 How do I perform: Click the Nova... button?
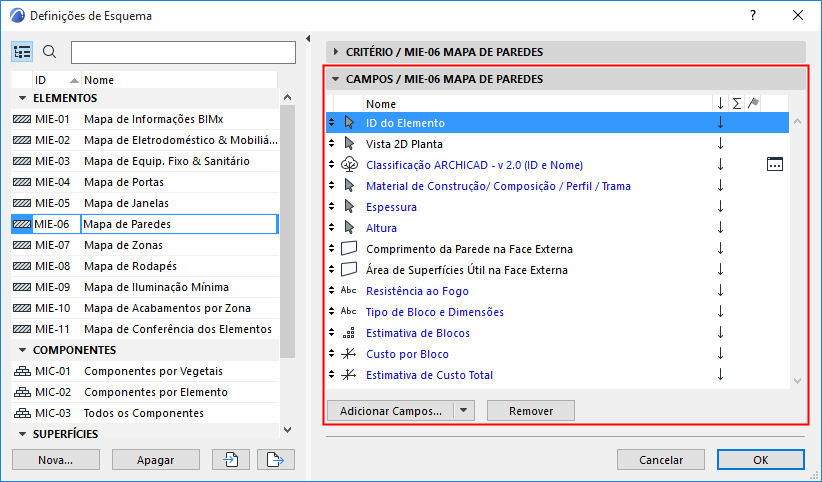tap(56, 460)
